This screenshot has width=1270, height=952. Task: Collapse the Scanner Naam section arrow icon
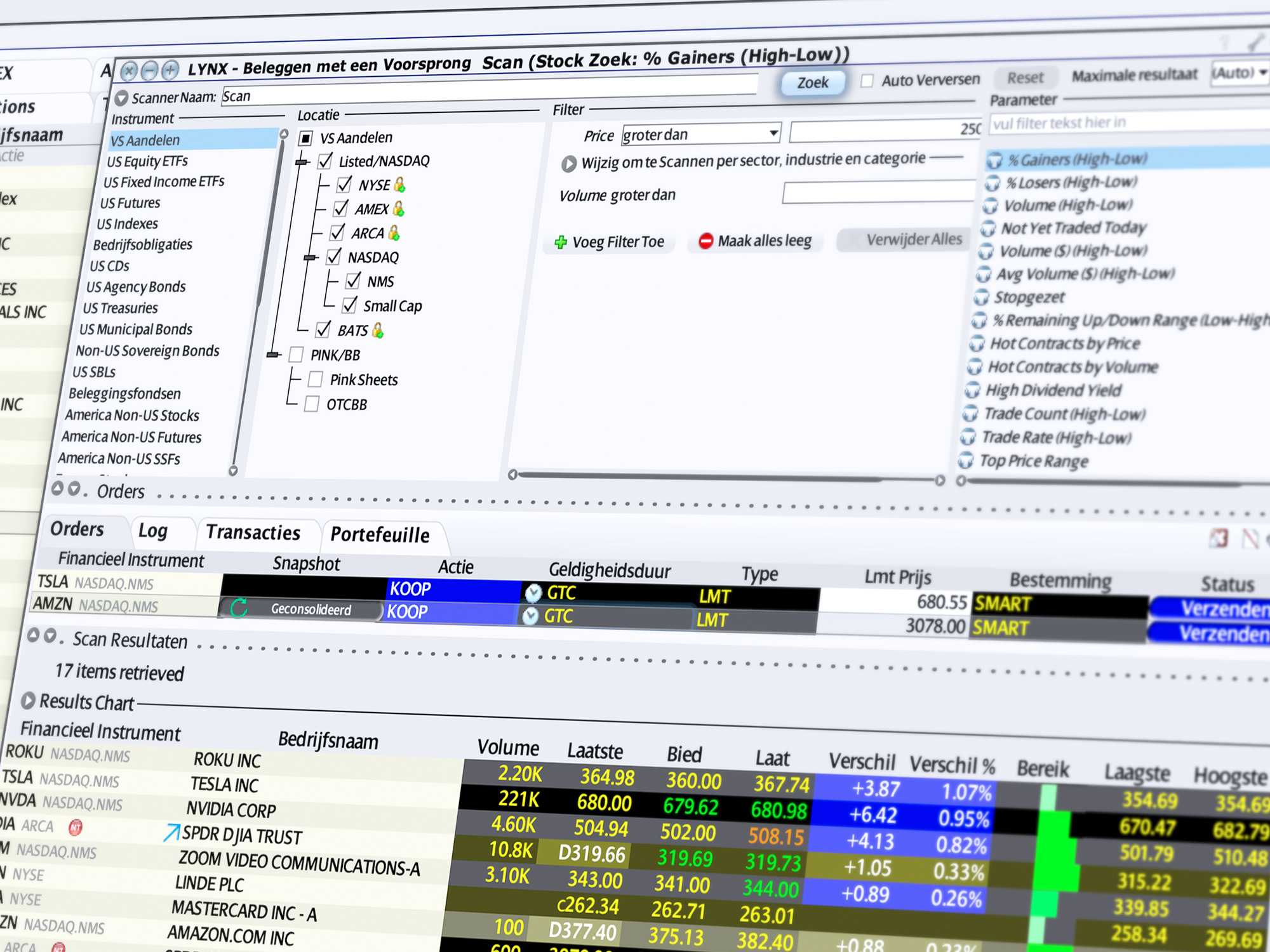point(121,98)
